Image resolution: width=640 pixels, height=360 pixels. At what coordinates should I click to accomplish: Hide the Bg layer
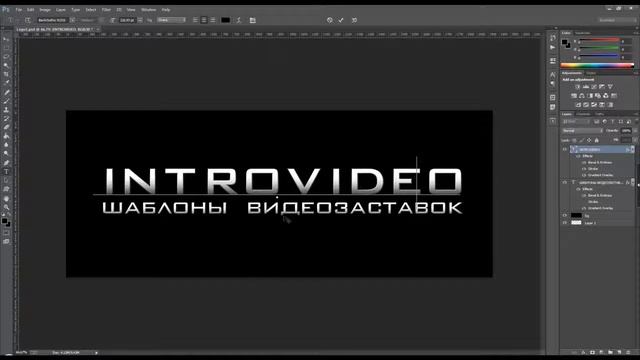[x=565, y=215]
